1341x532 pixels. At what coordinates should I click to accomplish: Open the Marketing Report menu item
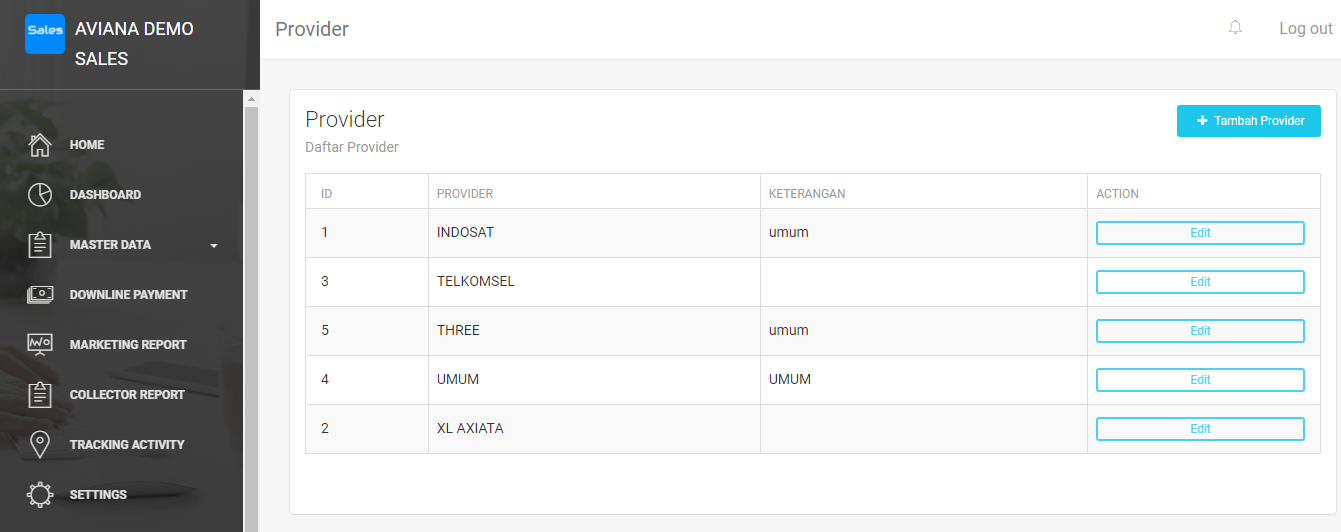point(128,345)
